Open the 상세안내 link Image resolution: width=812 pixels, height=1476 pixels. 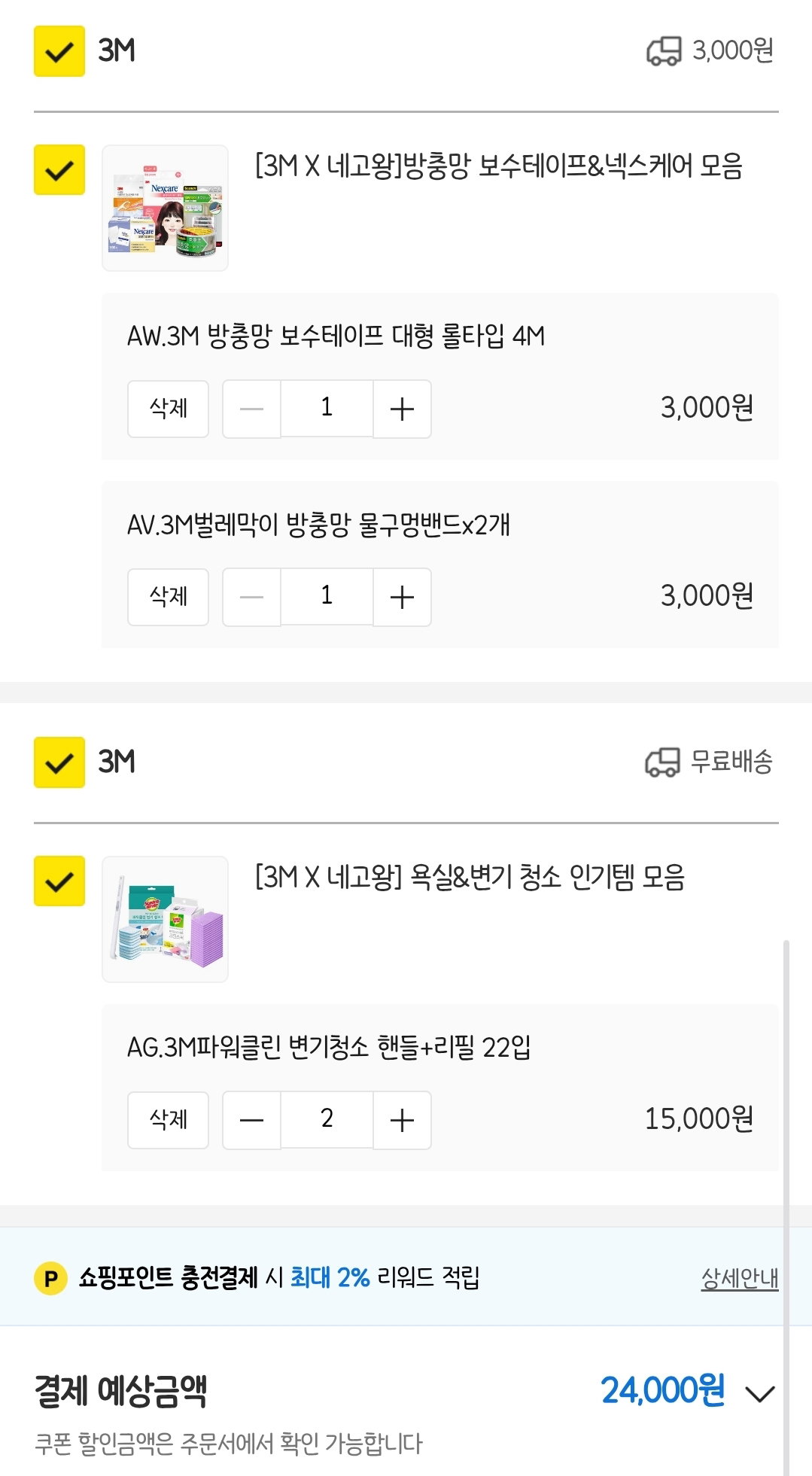pos(740,1277)
